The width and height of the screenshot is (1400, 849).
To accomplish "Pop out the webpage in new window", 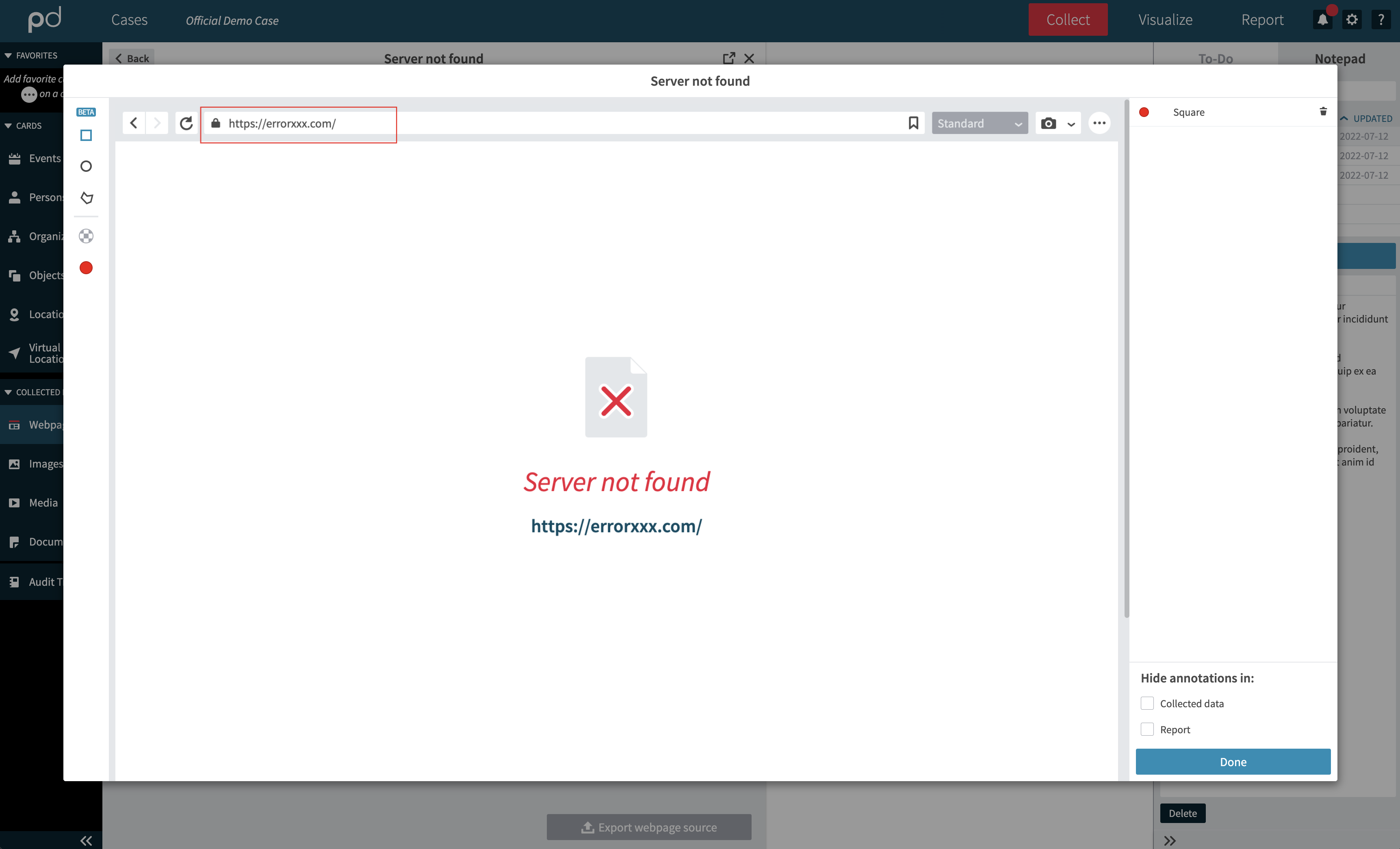I will pyautogui.click(x=728, y=58).
